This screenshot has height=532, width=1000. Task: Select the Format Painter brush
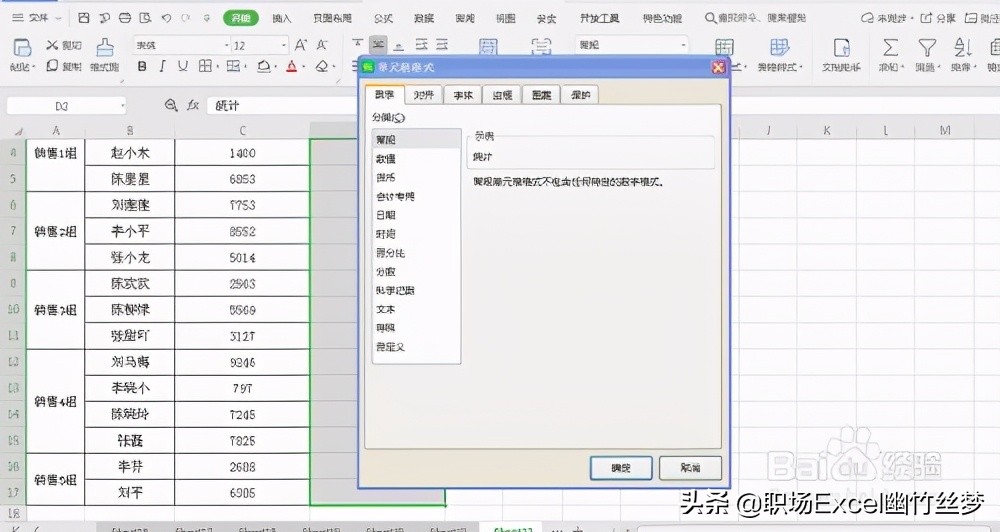point(105,47)
